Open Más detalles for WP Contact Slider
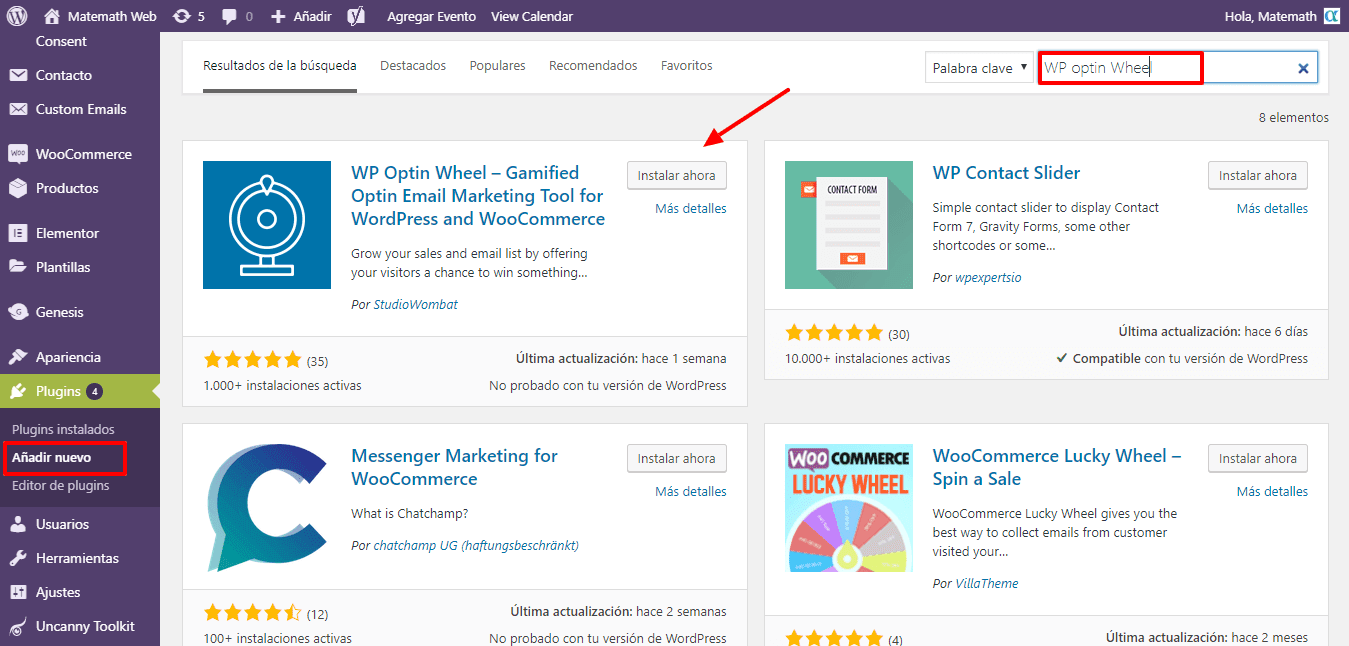The image size is (1349, 646). 1272,209
